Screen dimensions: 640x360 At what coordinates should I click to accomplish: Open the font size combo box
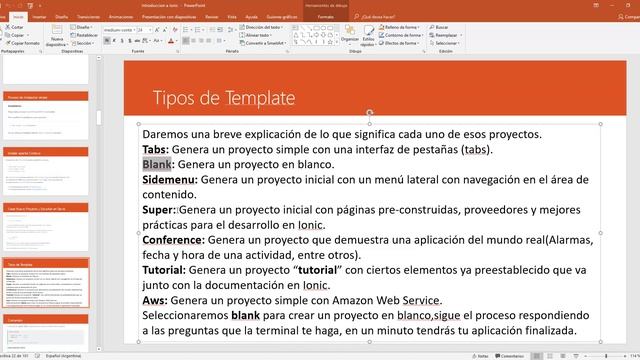pos(144,30)
